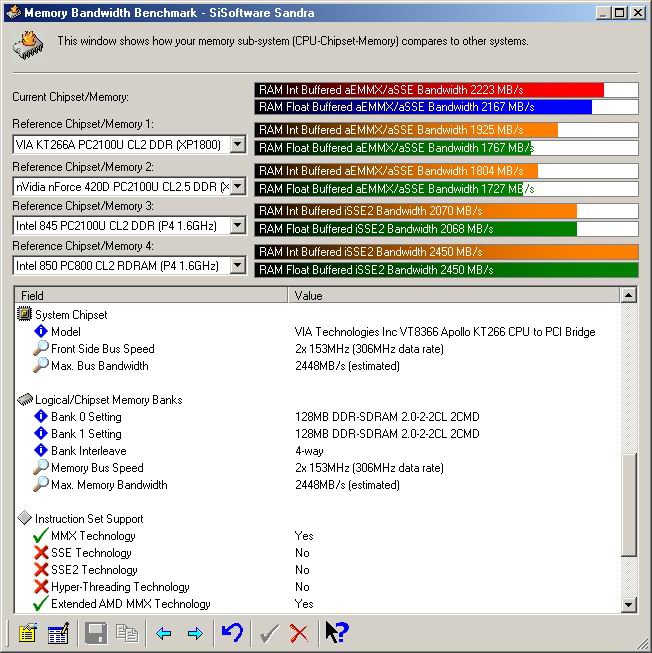Go back with the left arrow icon
Image resolution: width=652 pixels, height=653 pixels.
[x=164, y=633]
